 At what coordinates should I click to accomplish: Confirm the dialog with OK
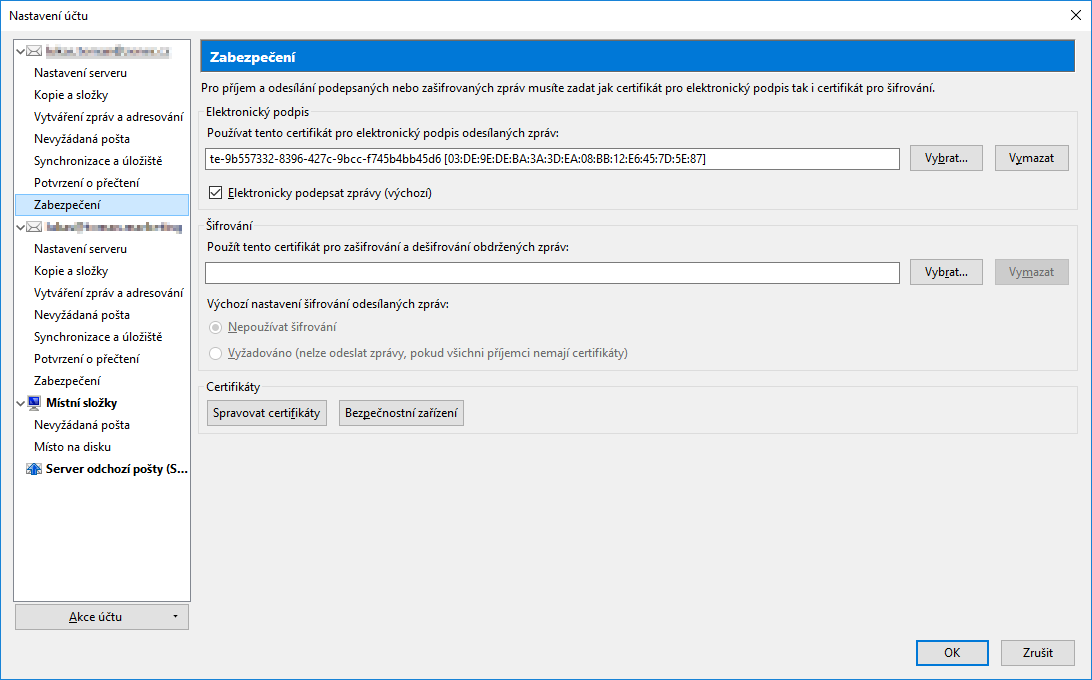(x=952, y=653)
